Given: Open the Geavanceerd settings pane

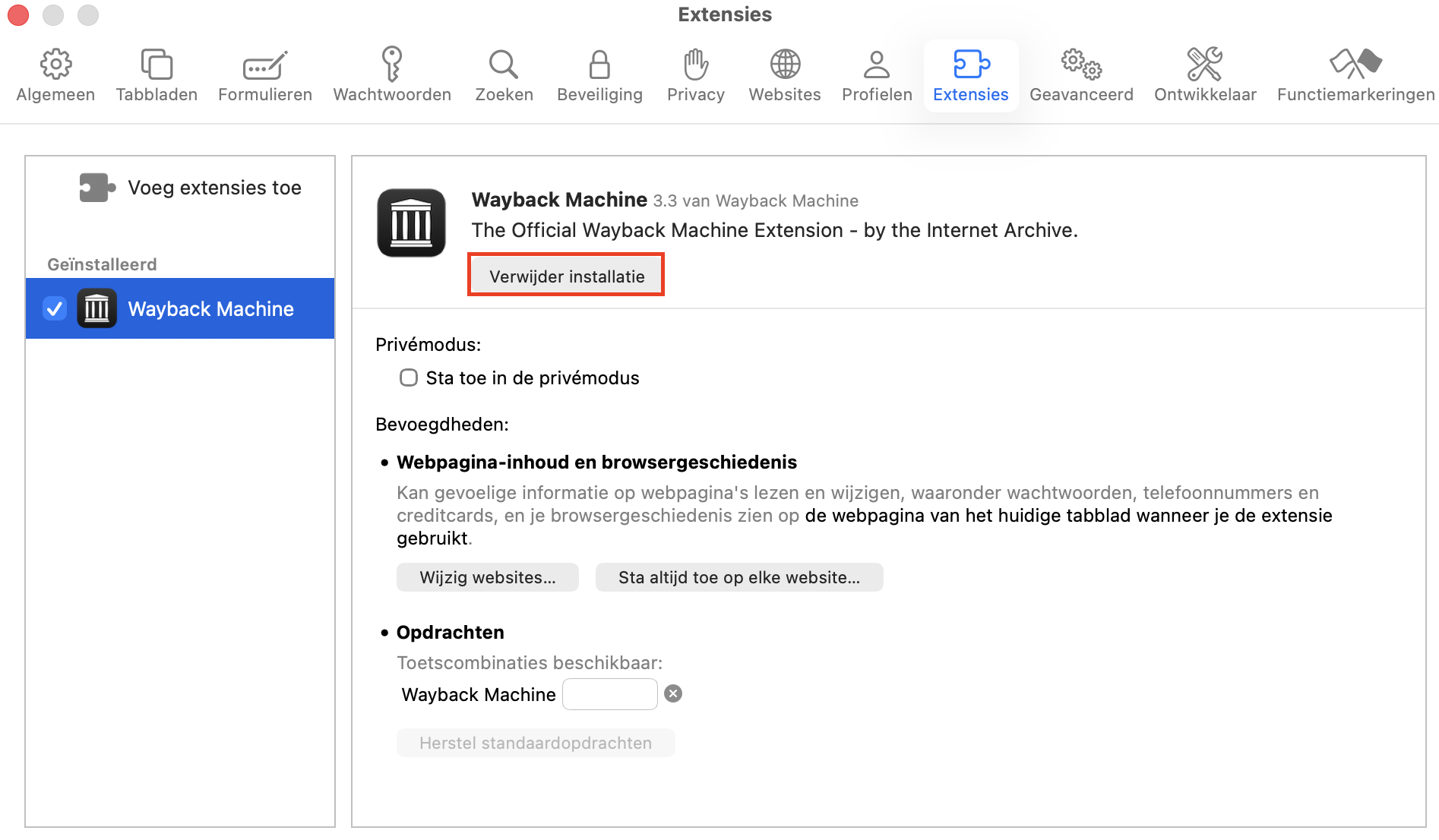Looking at the screenshot, I should coord(1080,65).
